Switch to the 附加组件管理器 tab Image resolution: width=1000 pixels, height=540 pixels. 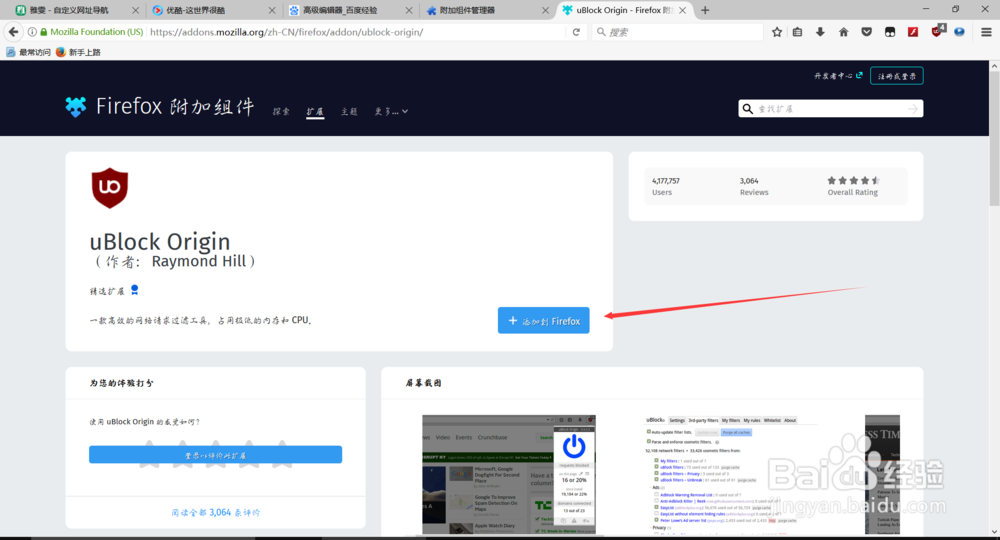coord(485,10)
